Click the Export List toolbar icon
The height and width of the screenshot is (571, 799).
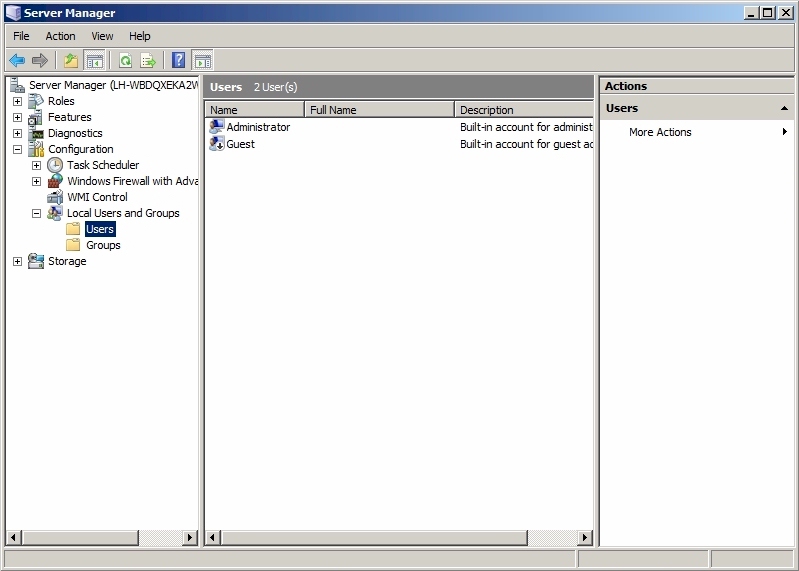click(148, 61)
